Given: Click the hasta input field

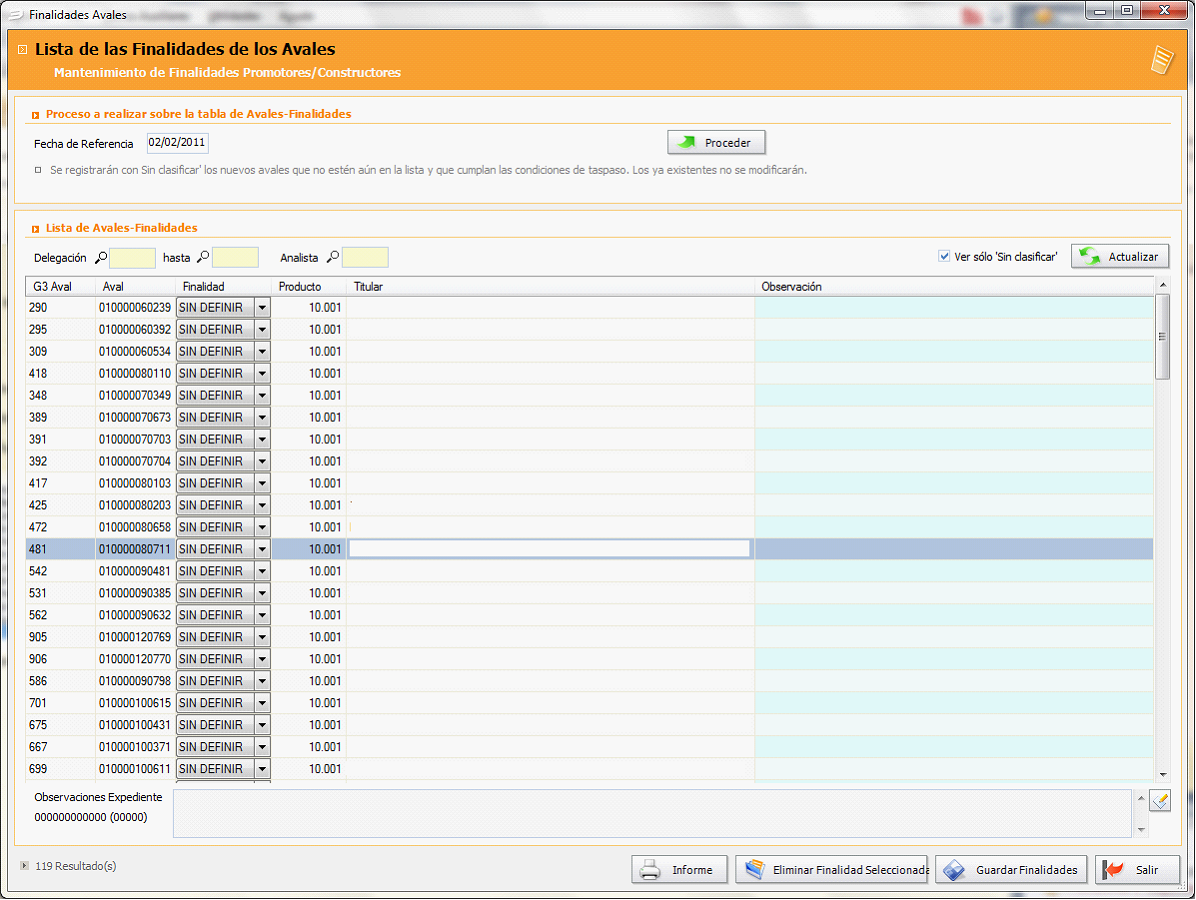Looking at the screenshot, I should (235, 258).
